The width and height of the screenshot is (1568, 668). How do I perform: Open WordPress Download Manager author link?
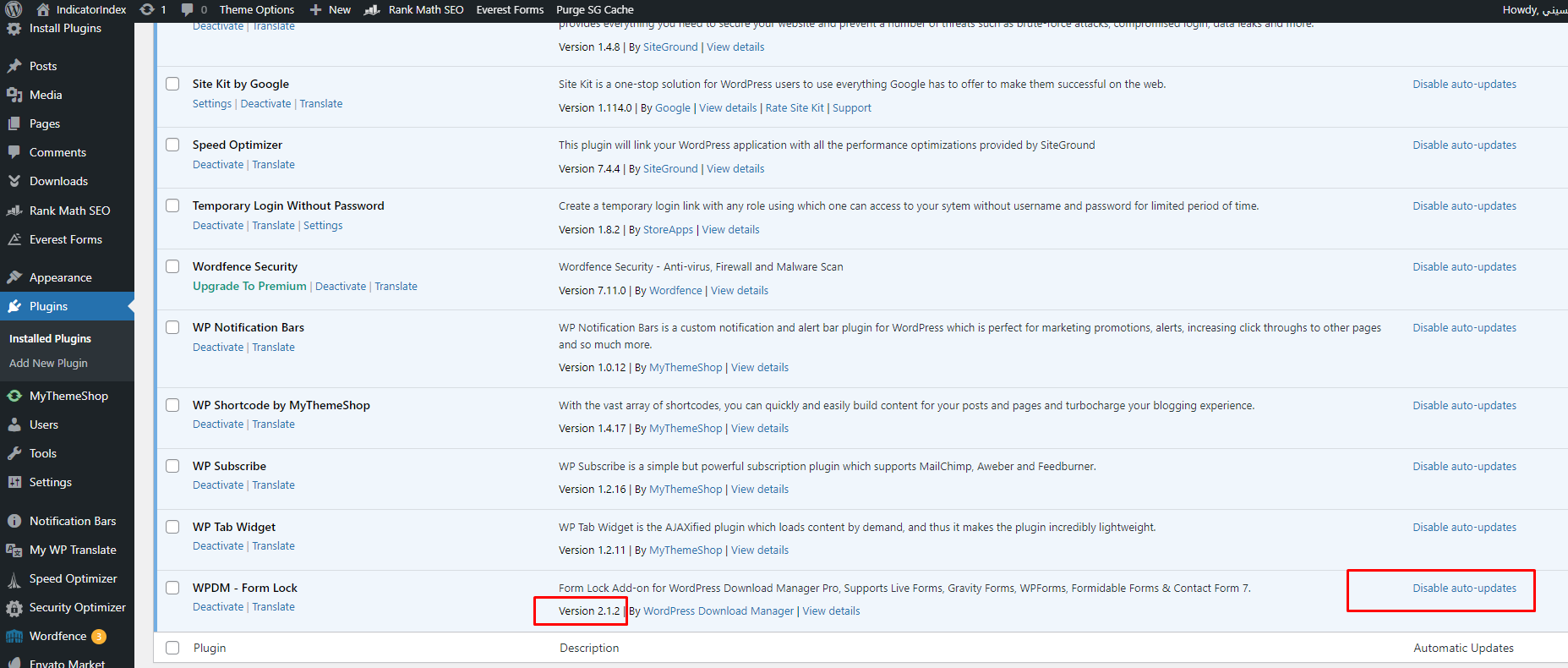(x=718, y=611)
